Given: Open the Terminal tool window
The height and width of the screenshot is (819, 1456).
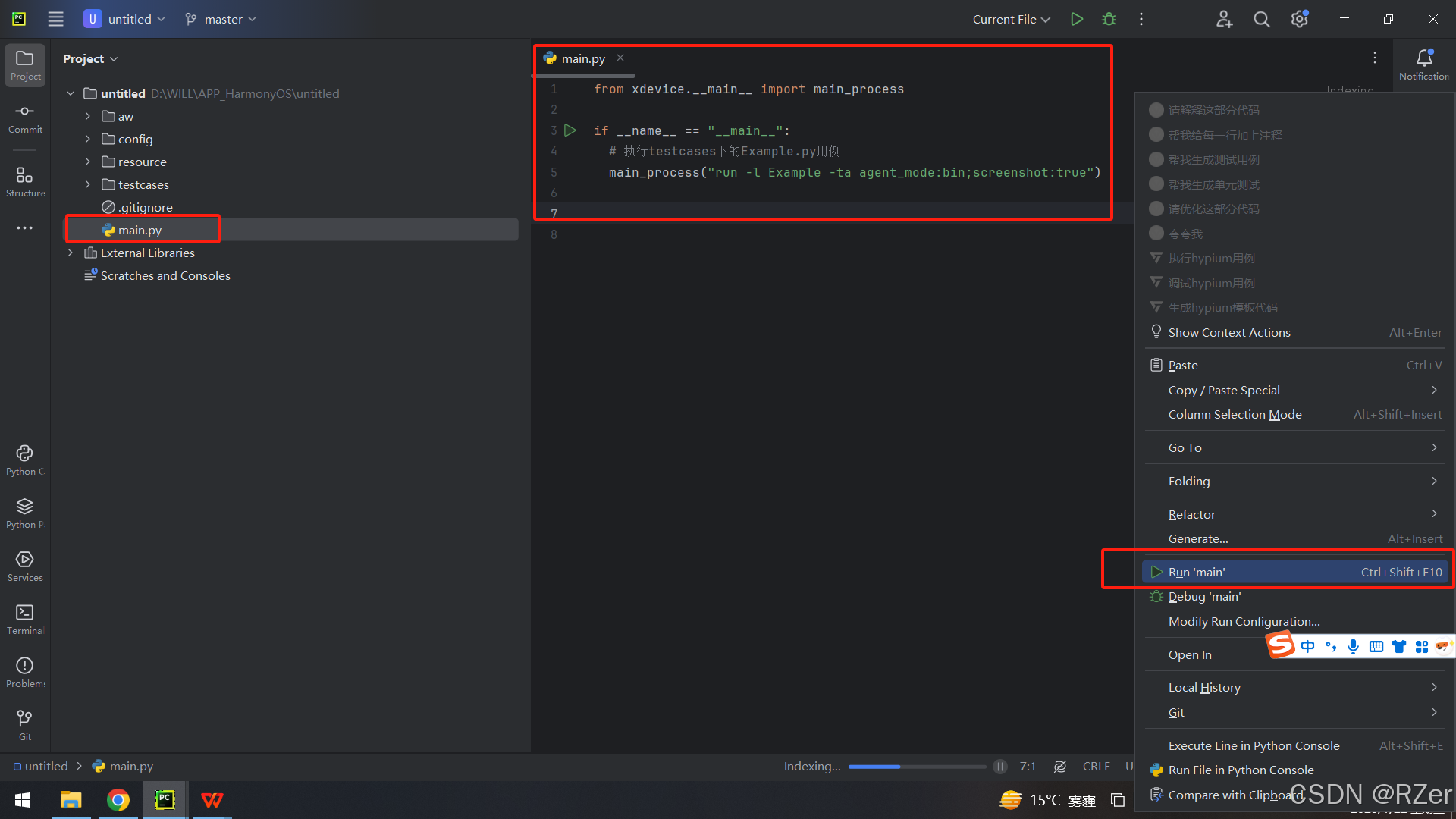Looking at the screenshot, I should [x=25, y=620].
